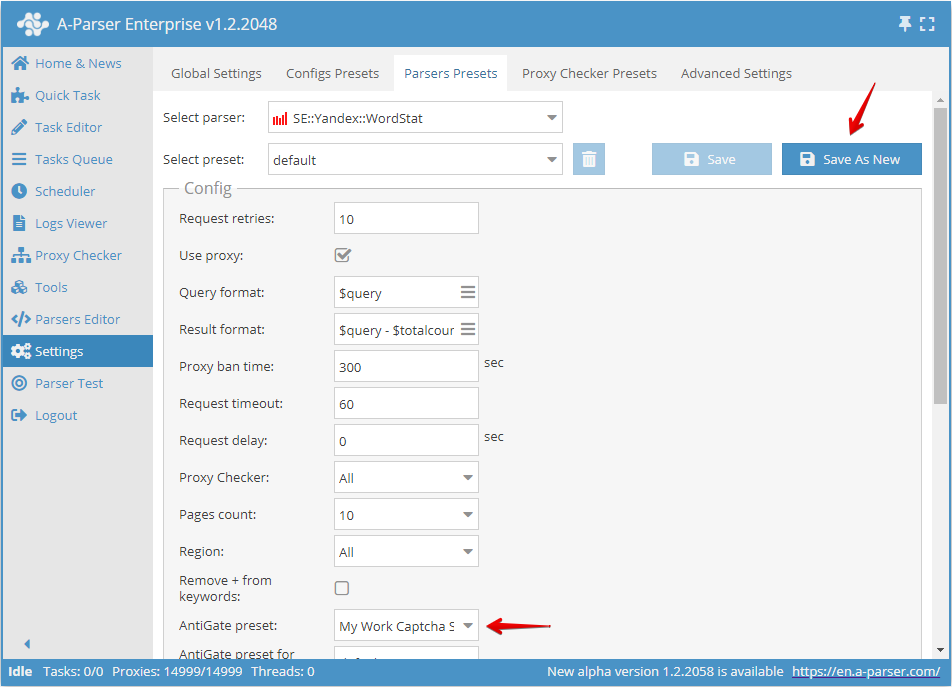Collapse sidebar with left arrow icon

tap(27, 644)
